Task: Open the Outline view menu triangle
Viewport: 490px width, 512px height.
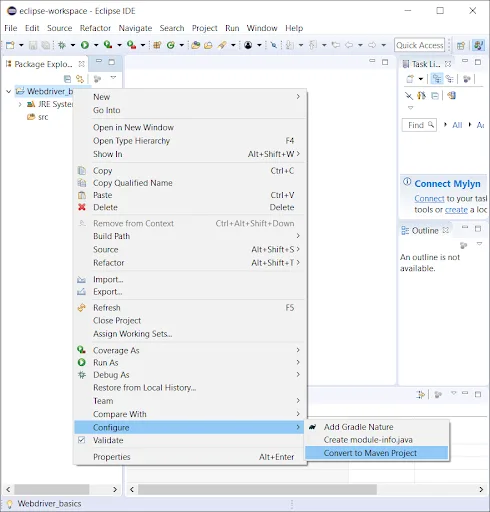Action: [479, 244]
